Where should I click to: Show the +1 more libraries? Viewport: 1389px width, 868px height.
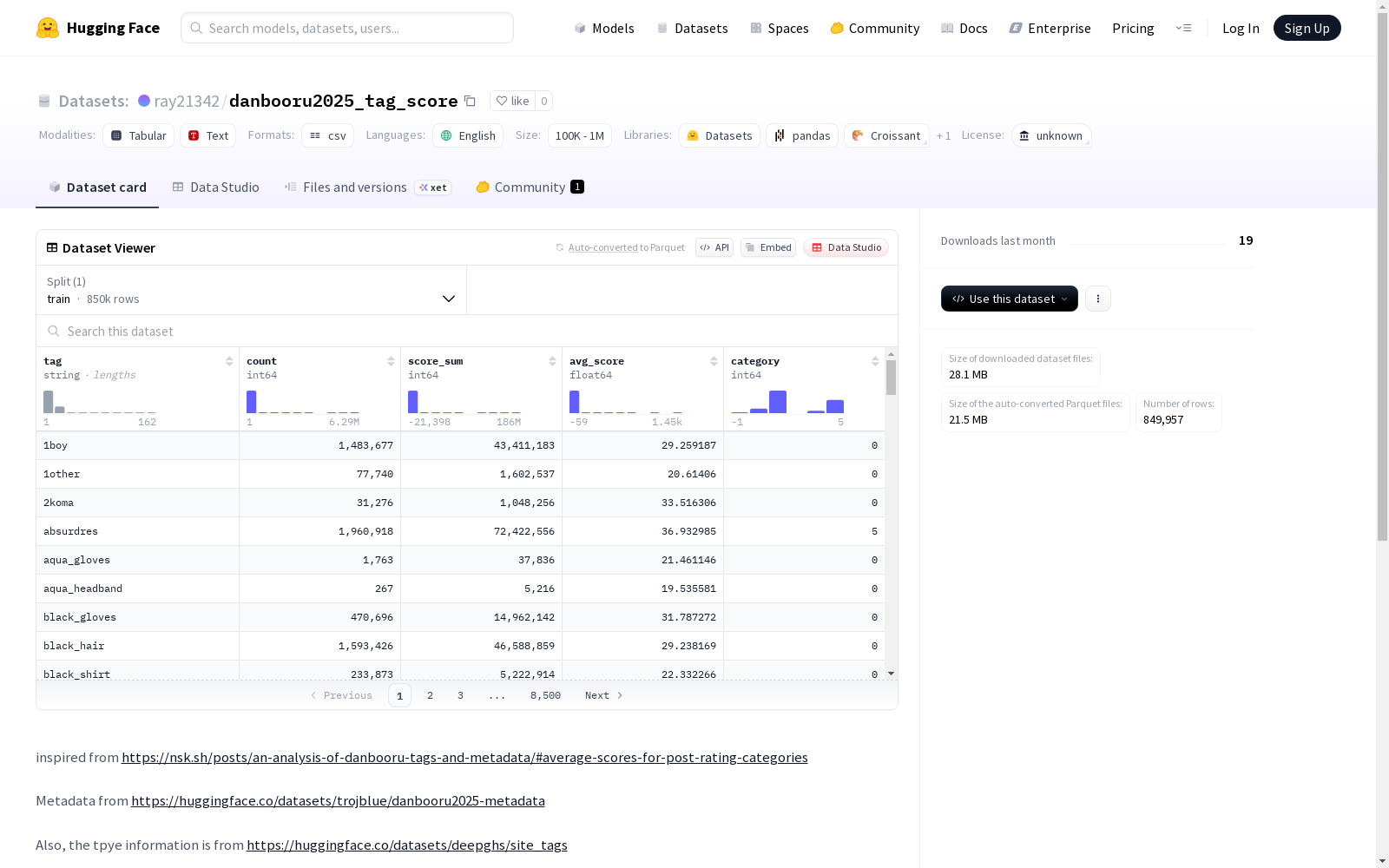[x=944, y=135]
